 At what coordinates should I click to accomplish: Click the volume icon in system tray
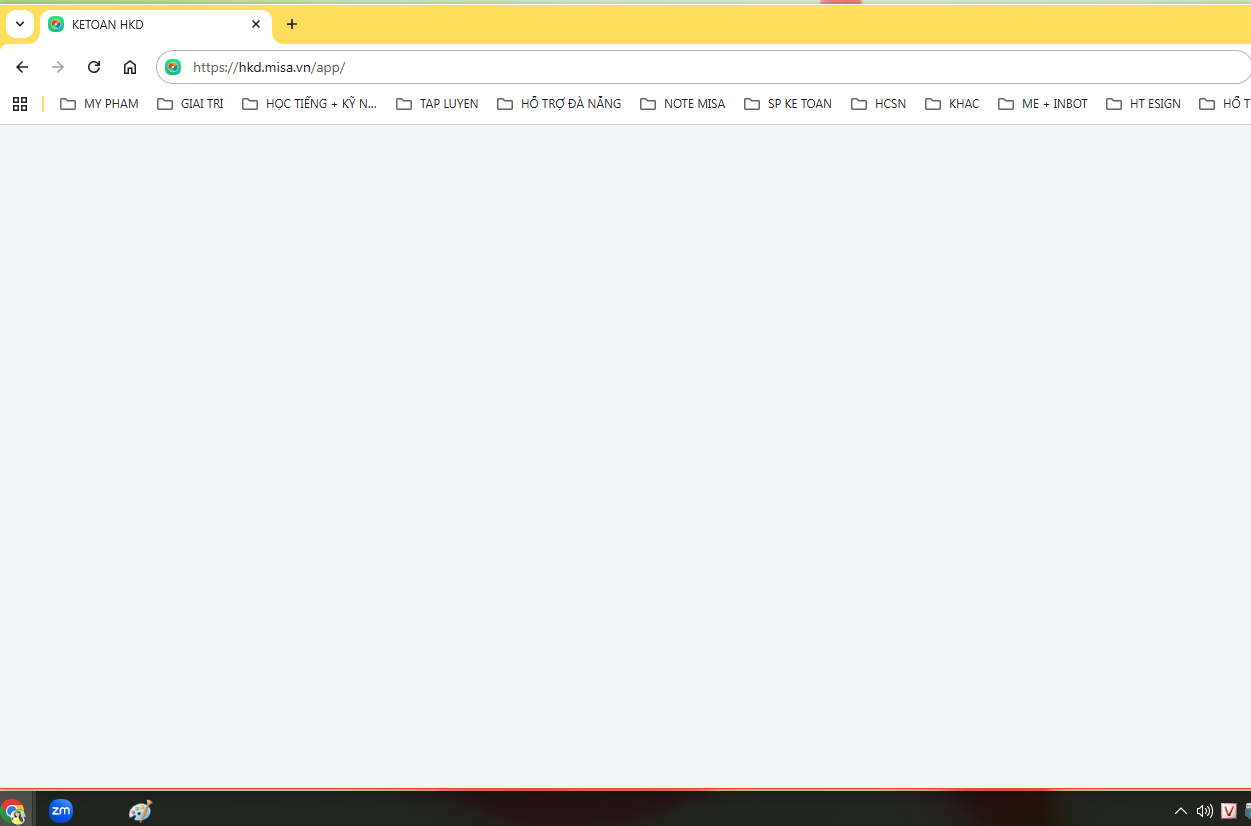click(x=1204, y=811)
